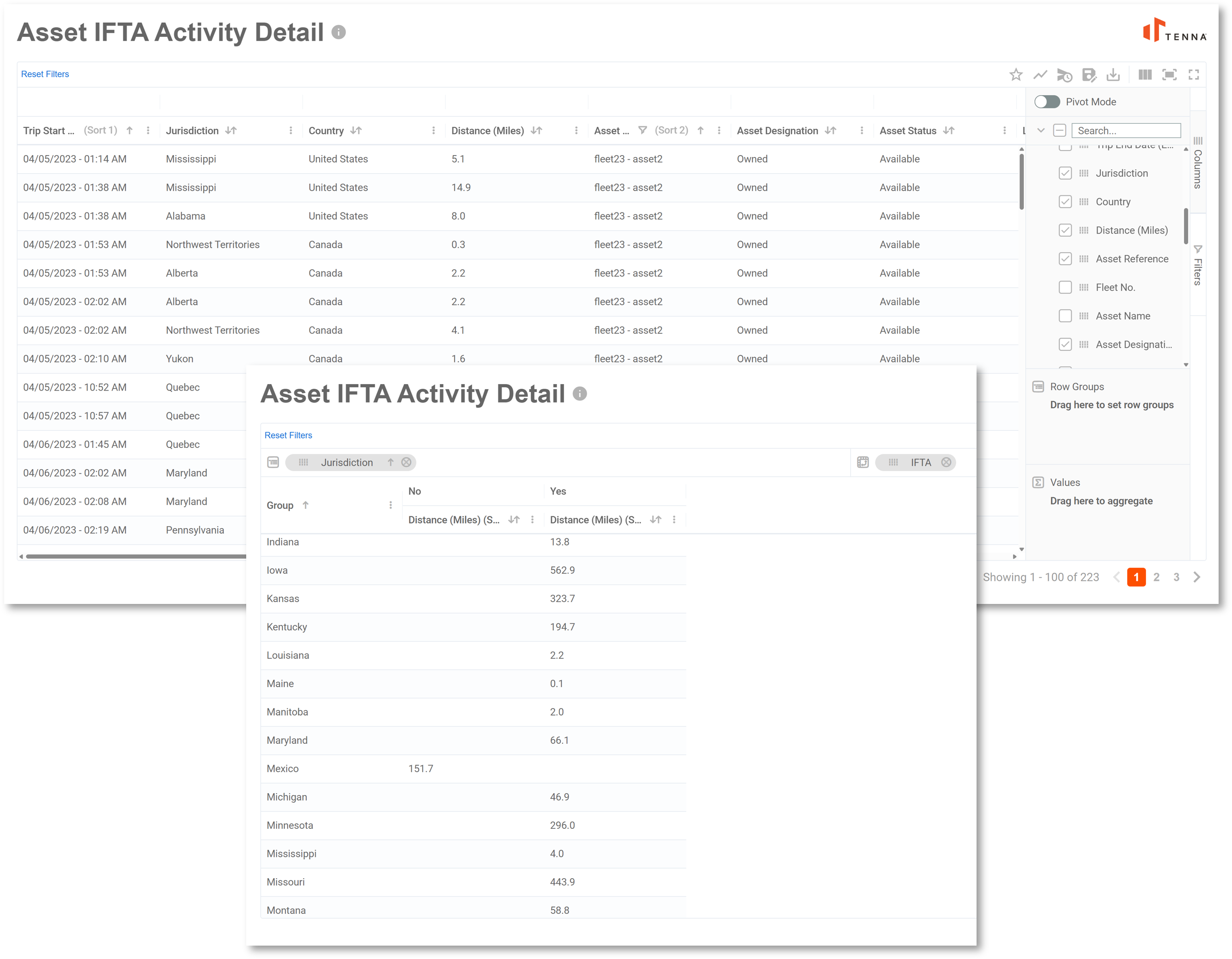
Task: Go to page 2 of results
Action: pos(1156,577)
